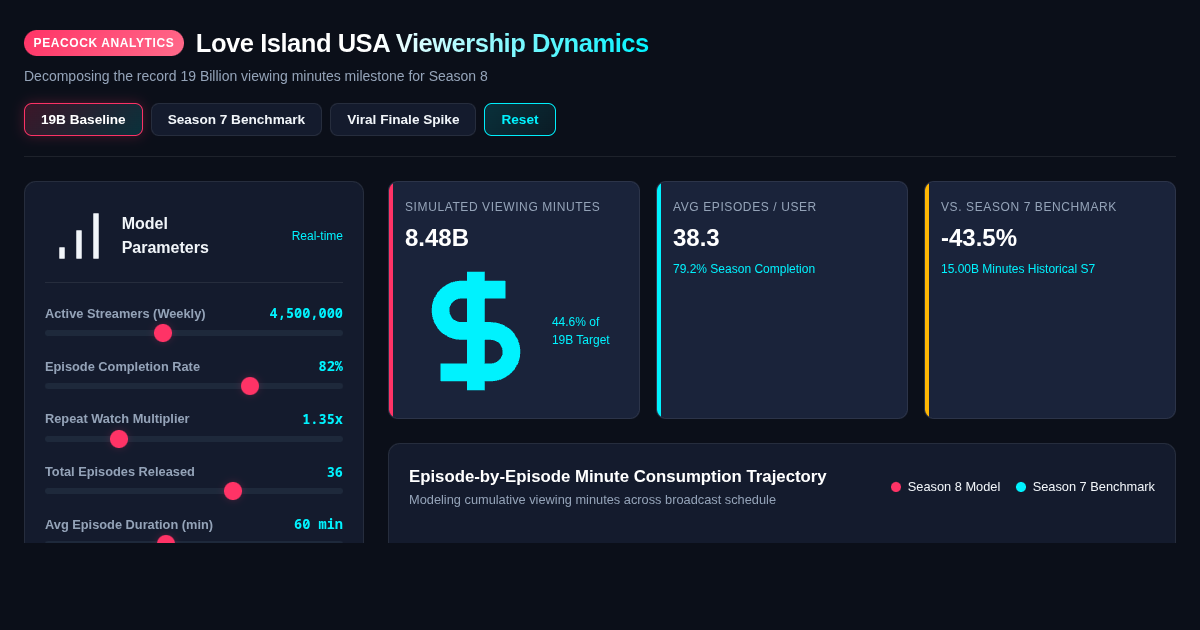Reset the model parameters

pyautogui.click(x=520, y=120)
